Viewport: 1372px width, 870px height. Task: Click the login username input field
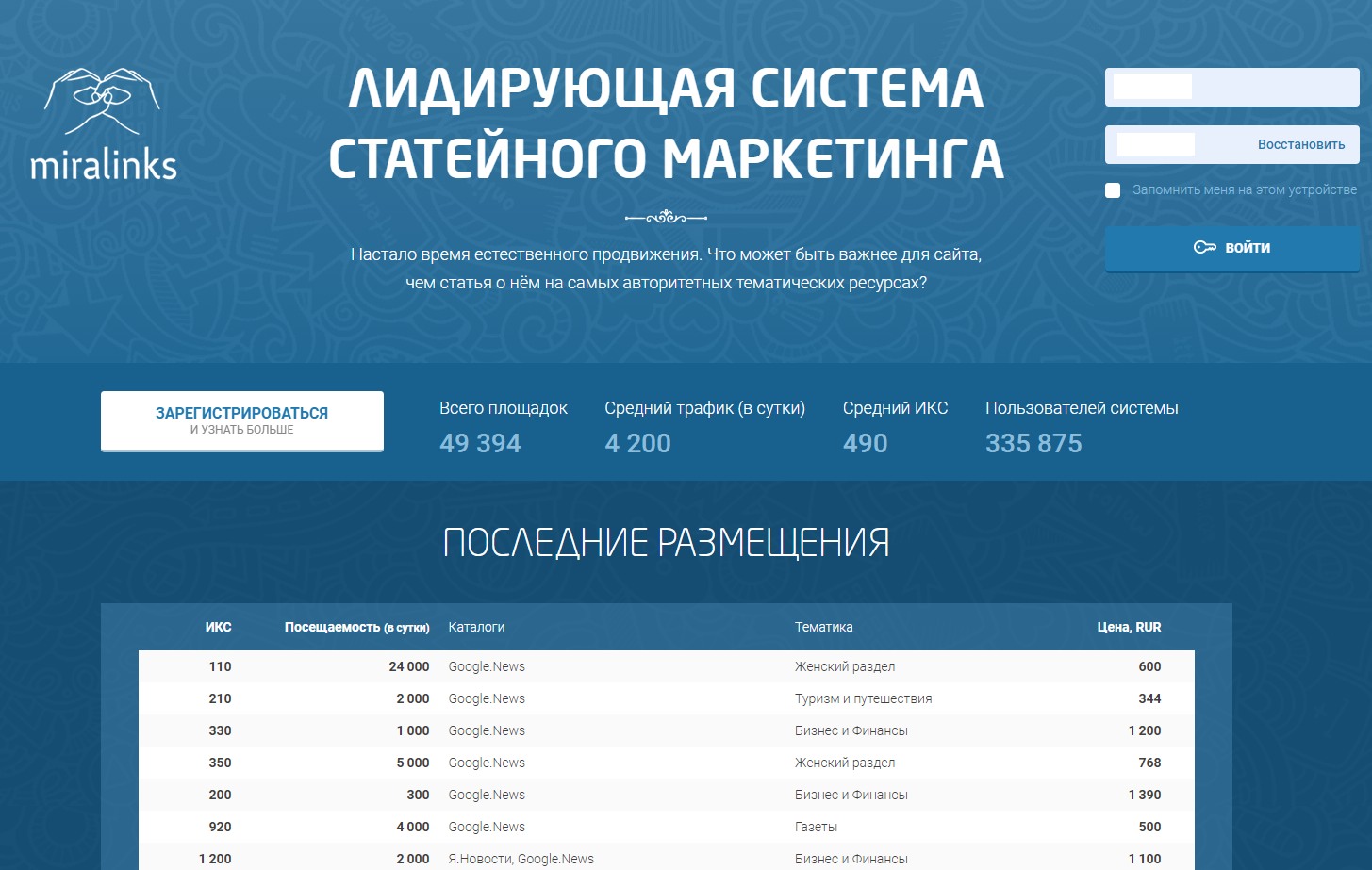pyautogui.click(x=1231, y=88)
